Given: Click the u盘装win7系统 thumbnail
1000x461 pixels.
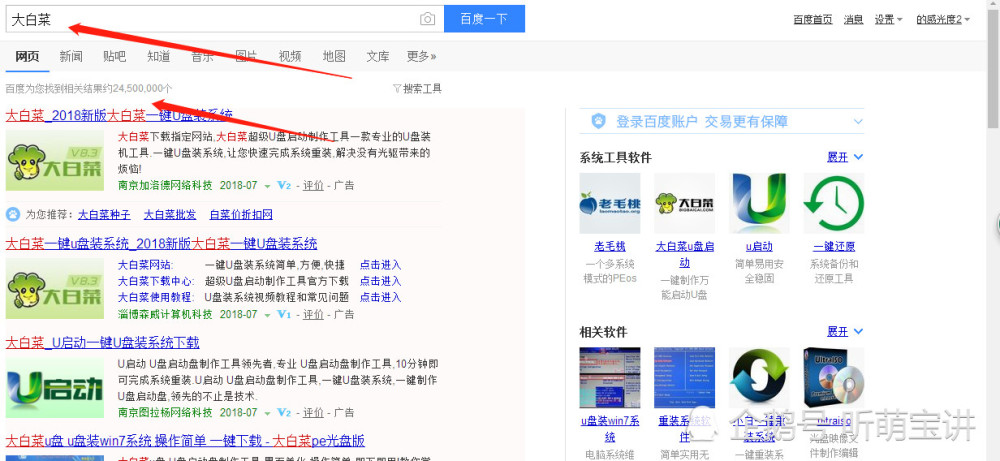Looking at the screenshot, I should [x=610, y=377].
